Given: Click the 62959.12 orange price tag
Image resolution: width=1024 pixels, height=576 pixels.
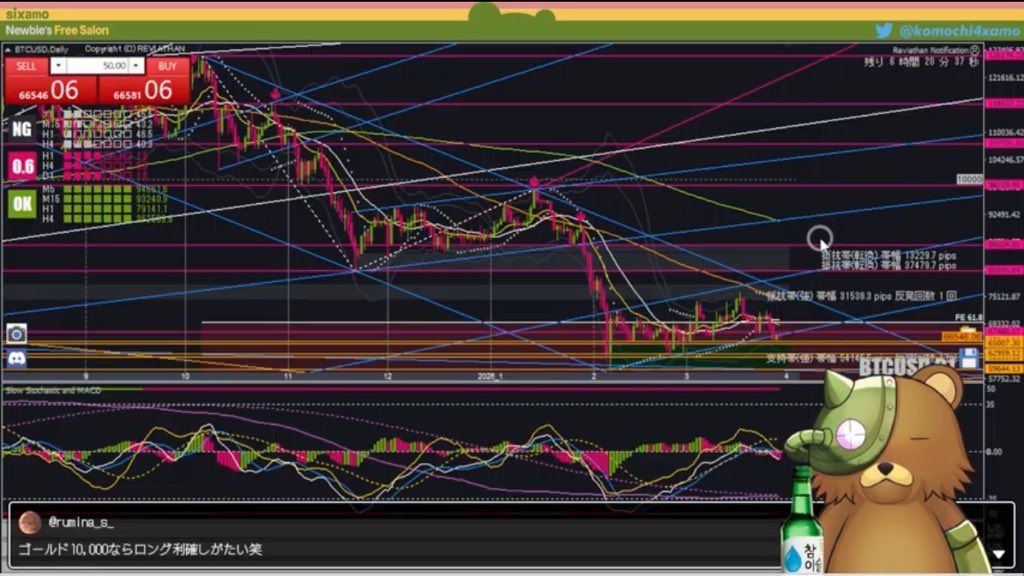Looking at the screenshot, I should (x=1004, y=353).
